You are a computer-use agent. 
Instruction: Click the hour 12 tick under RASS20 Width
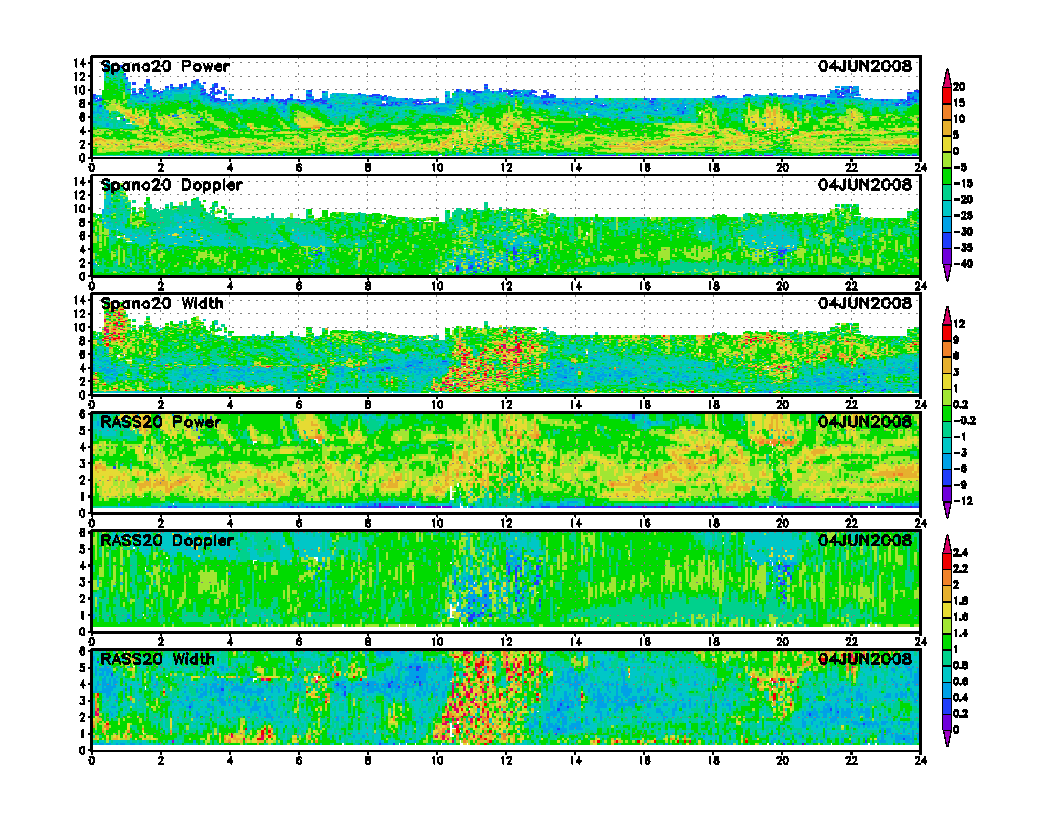click(x=506, y=755)
